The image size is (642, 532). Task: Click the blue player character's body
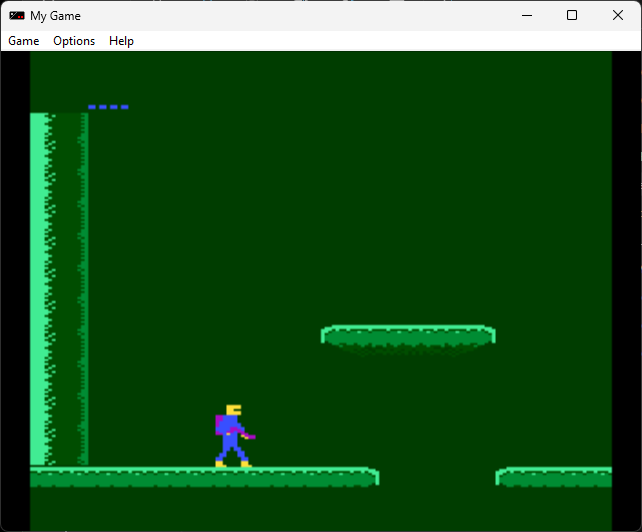coord(231,437)
